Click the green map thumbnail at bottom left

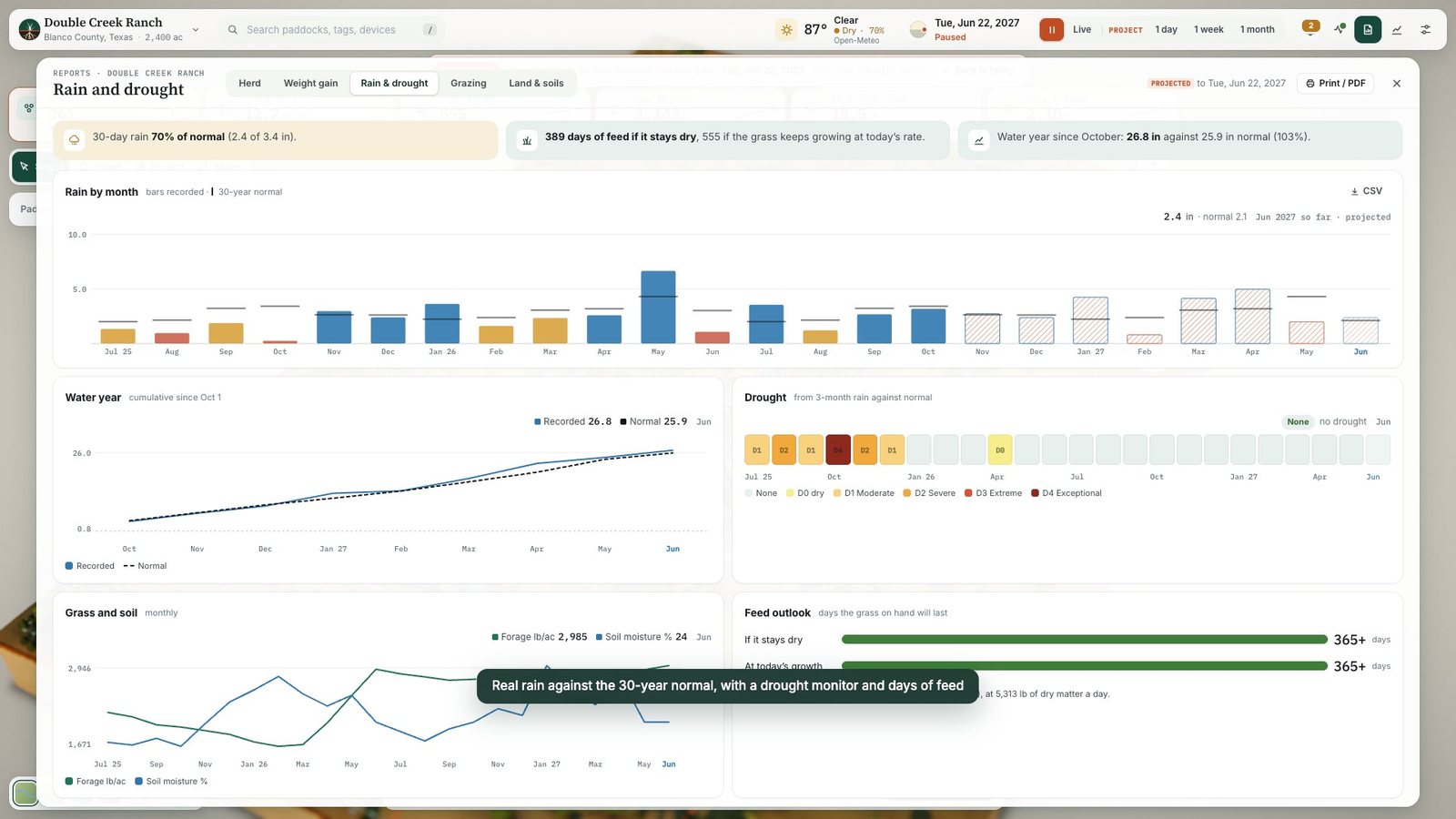pos(25,793)
